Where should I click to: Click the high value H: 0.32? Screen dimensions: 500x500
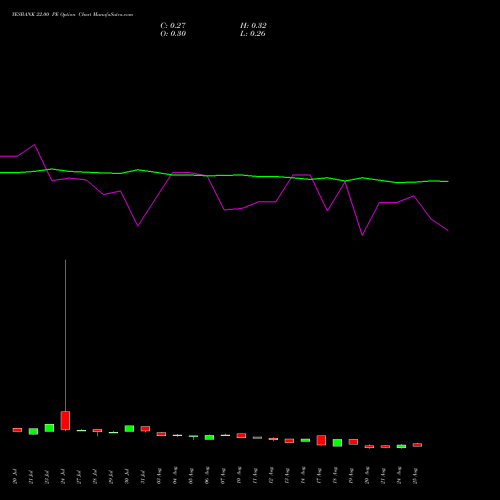[253, 25]
